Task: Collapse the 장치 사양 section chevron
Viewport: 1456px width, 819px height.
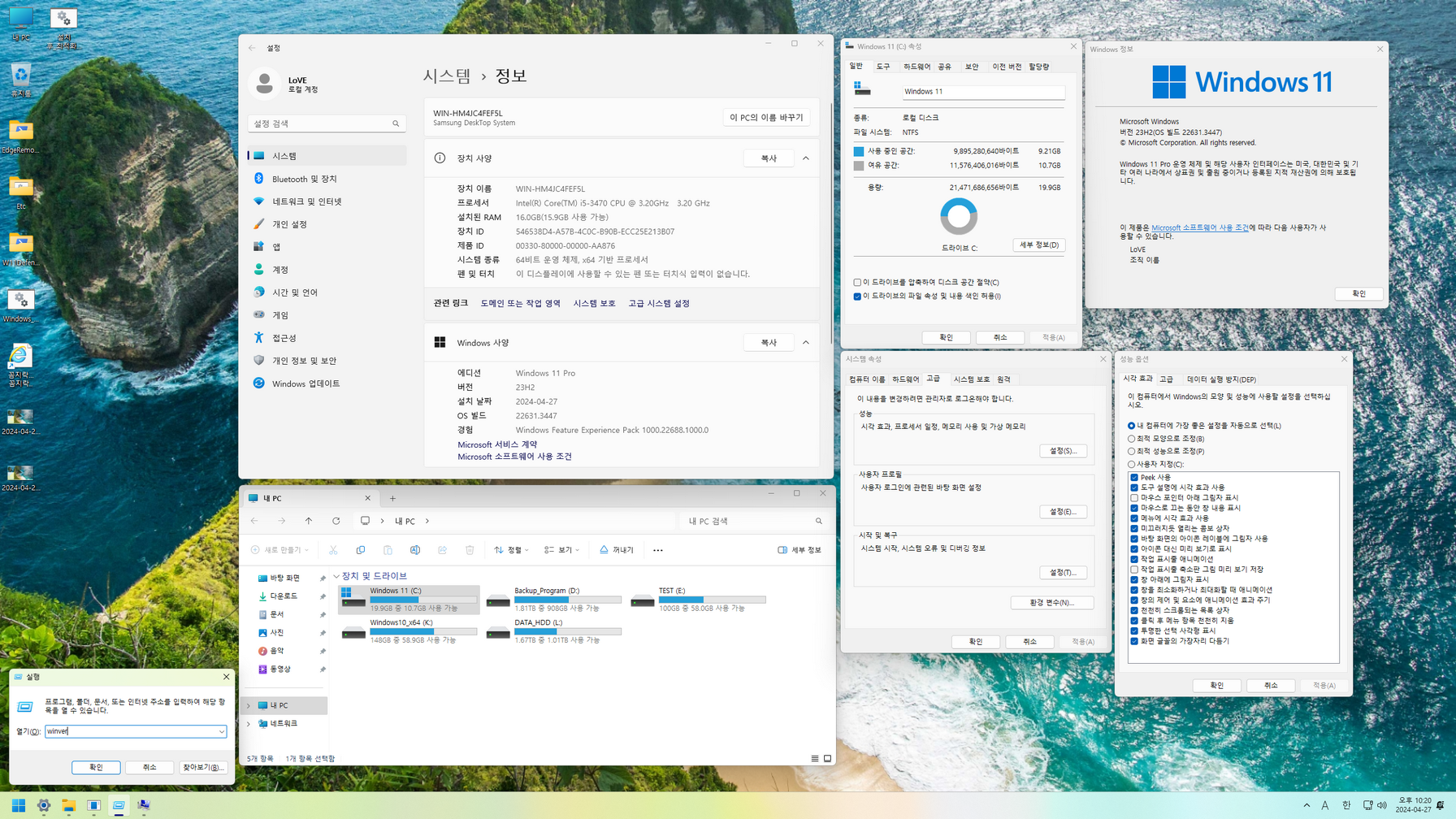Action: (x=806, y=158)
